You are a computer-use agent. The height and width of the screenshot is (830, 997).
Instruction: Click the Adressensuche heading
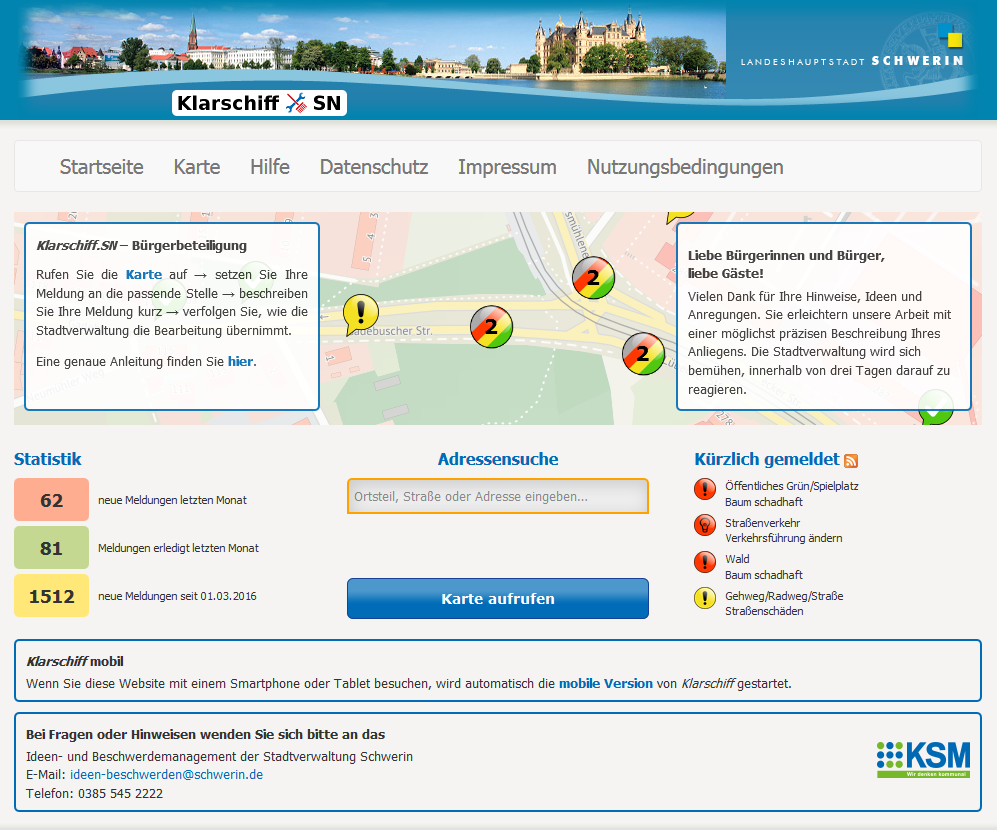pyautogui.click(x=498, y=459)
